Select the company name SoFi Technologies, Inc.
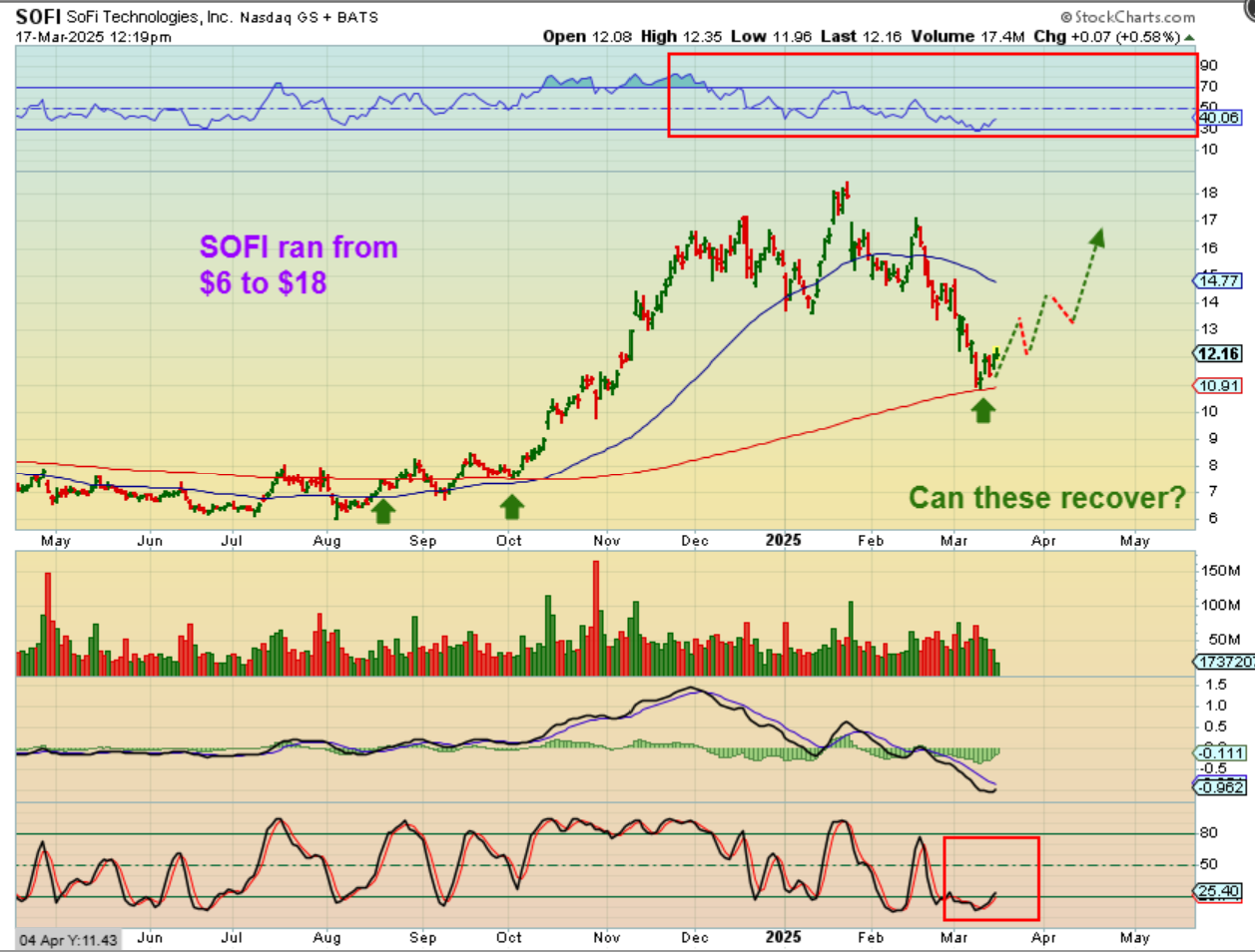The width and height of the screenshot is (1255, 952). point(150,17)
